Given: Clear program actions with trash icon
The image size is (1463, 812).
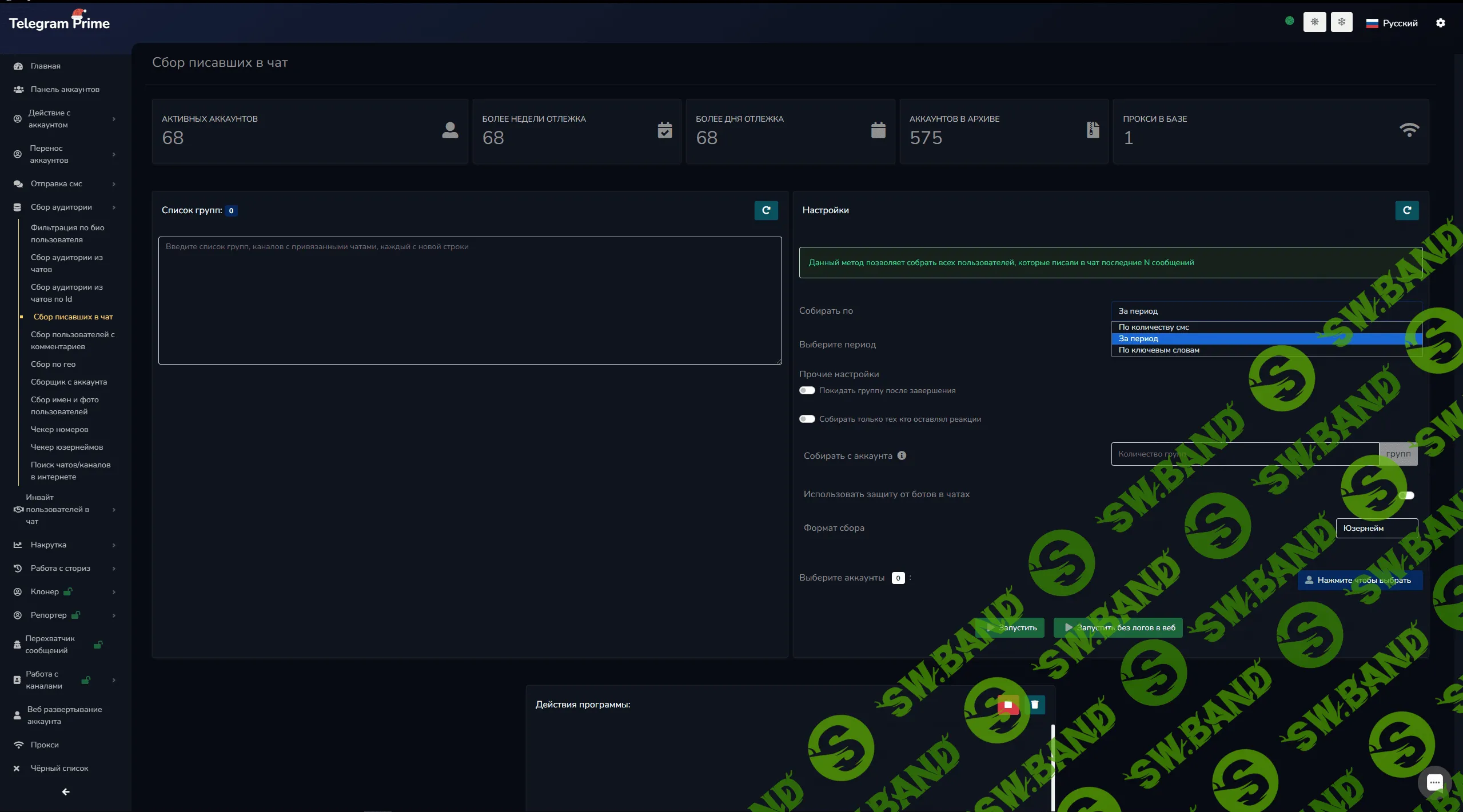Looking at the screenshot, I should coord(1034,705).
